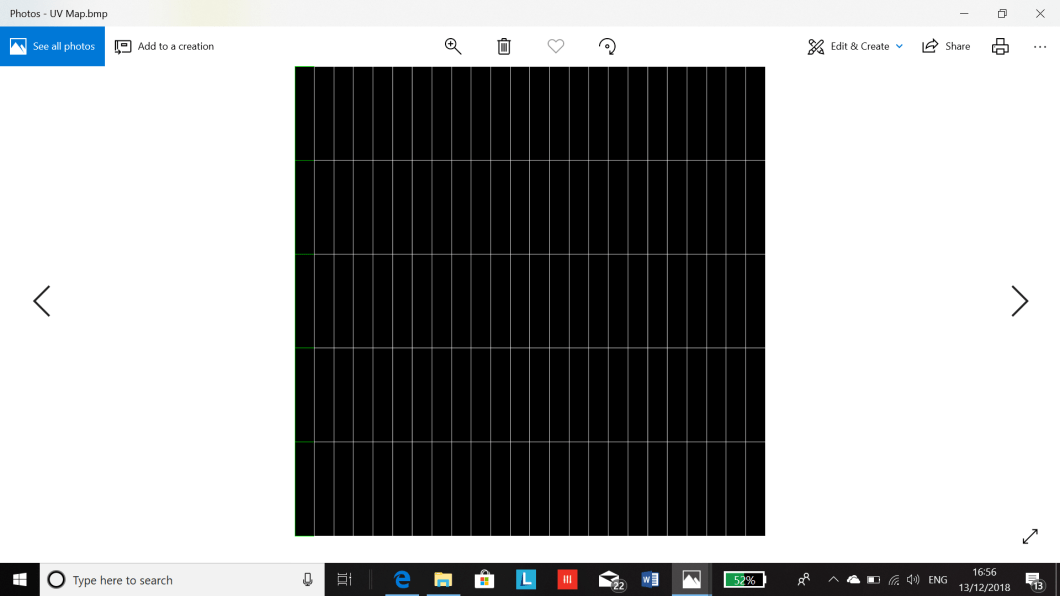Rotate the UV Map image

click(x=607, y=46)
